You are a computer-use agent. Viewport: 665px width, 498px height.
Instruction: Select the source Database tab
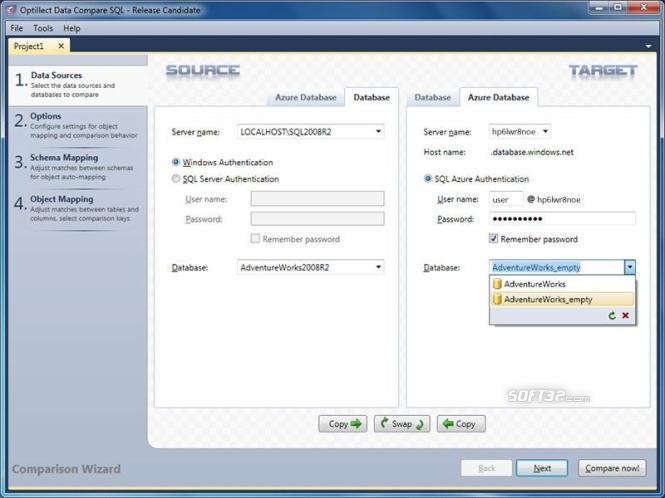click(372, 97)
